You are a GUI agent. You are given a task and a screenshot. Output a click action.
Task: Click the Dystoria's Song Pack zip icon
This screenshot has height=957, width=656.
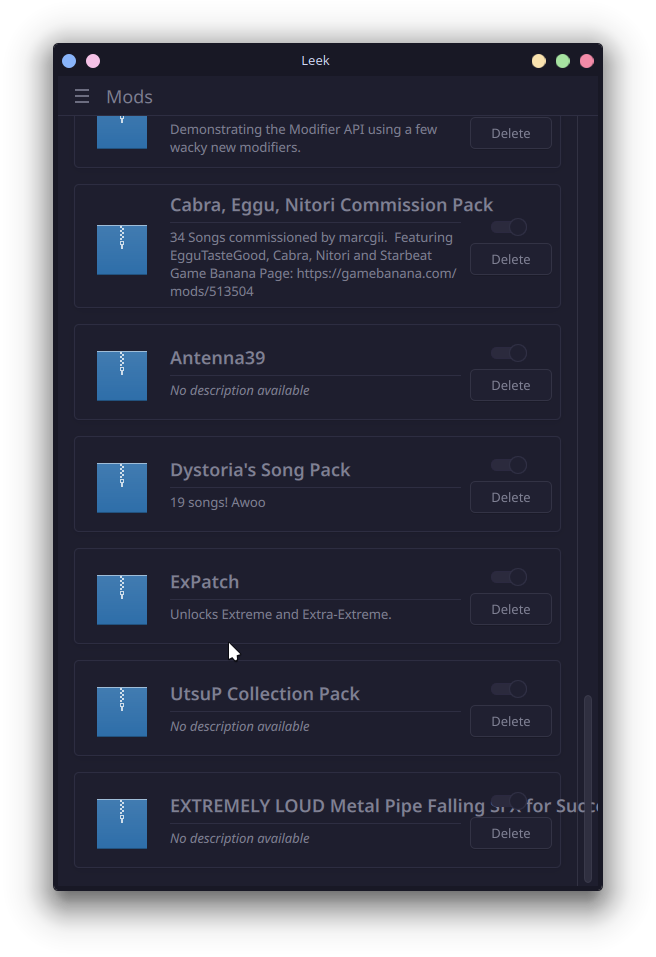pyautogui.click(x=122, y=487)
